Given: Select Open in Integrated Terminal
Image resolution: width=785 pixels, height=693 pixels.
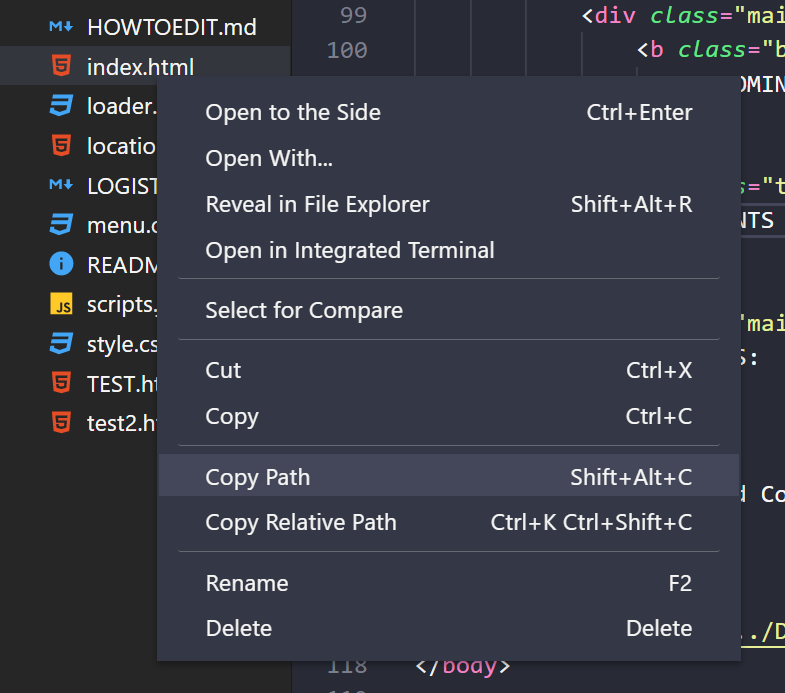Looking at the screenshot, I should tap(449, 250).
